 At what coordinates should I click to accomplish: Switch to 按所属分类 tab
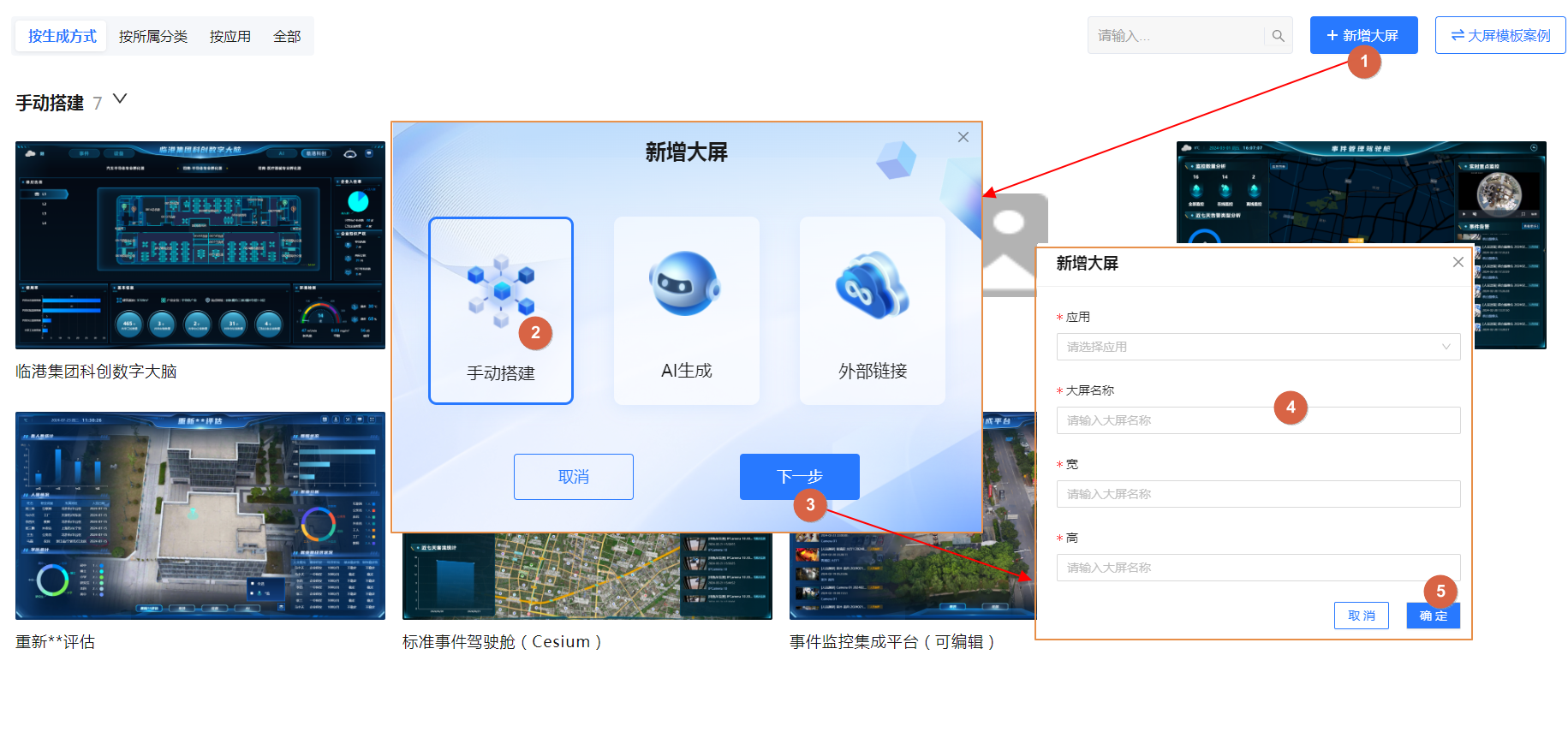pos(152,36)
